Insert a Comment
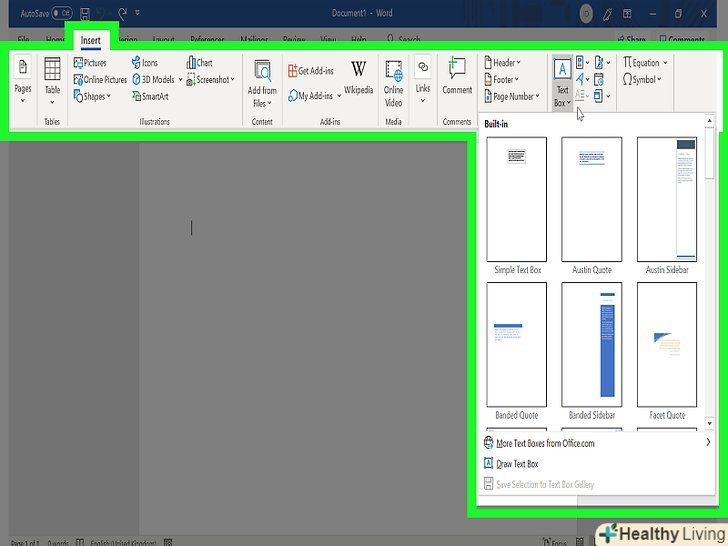The width and height of the screenshot is (728, 546). coord(457,76)
